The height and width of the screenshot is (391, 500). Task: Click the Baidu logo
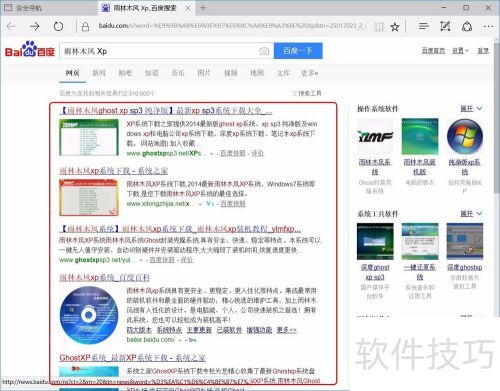(x=30, y=49)
